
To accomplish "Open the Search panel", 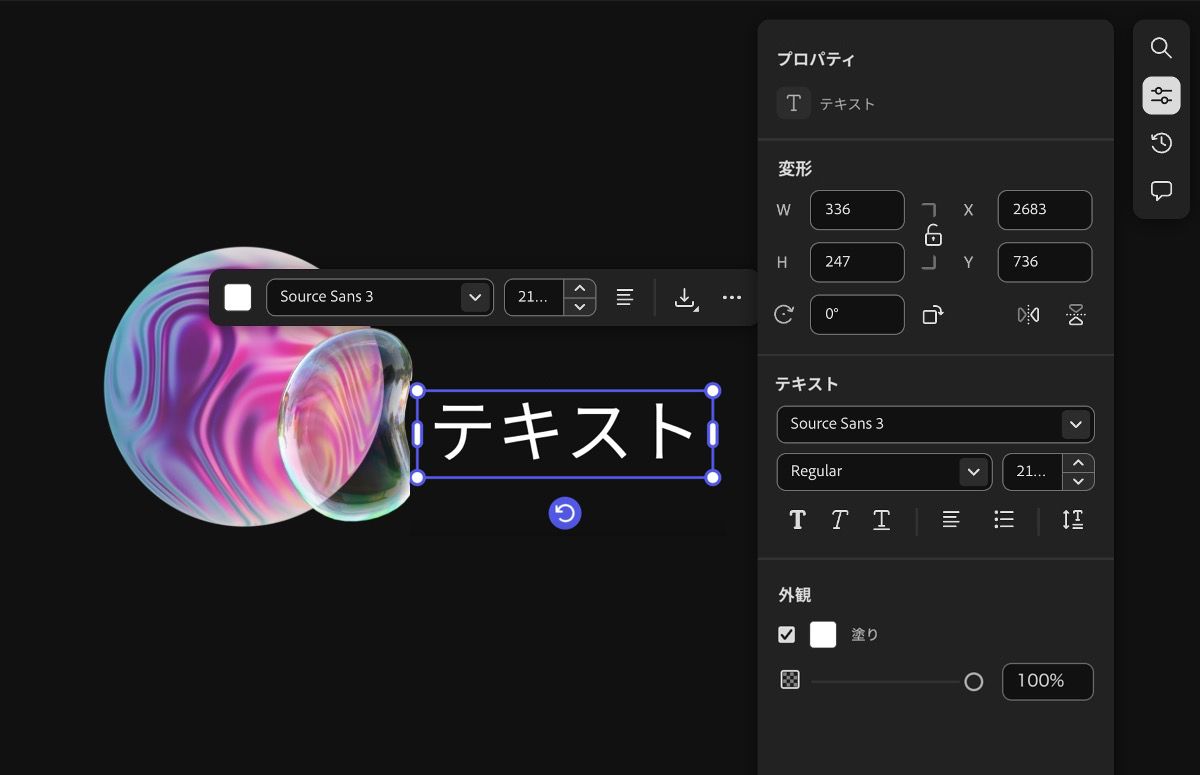I will pos(1160,47).
